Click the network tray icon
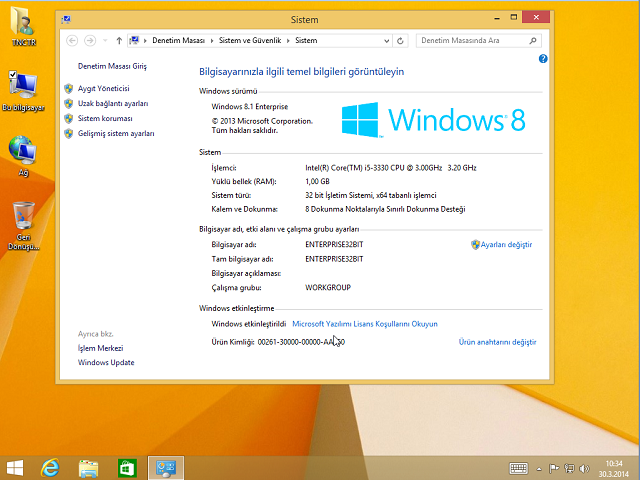This screenshot has height=480, width=640. point(569,469)
